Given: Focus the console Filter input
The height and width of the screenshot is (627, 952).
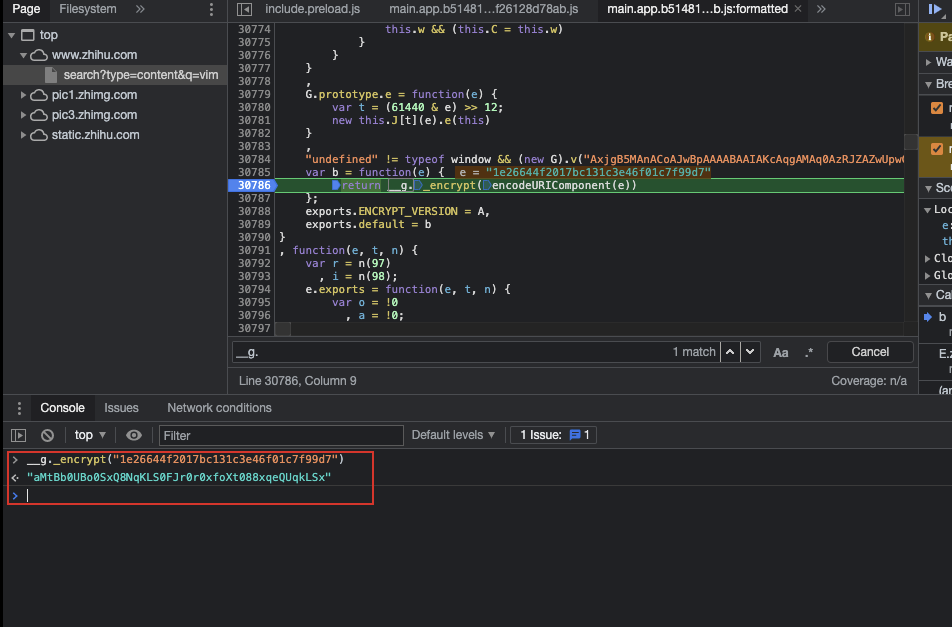Looking at the screenshot, I should coord(281,436).
